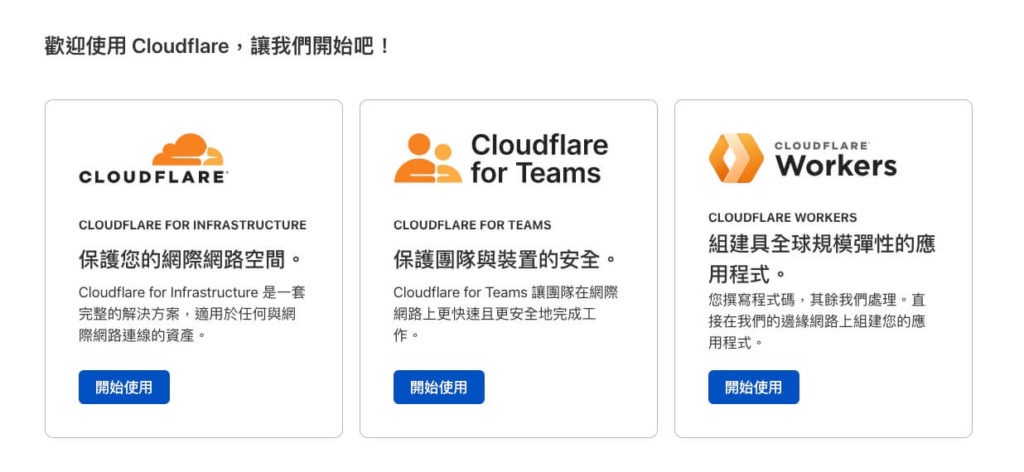Click the Cloudflare for Teams logo text
This screenshot has width=1024, height=472.
[539, 158]
